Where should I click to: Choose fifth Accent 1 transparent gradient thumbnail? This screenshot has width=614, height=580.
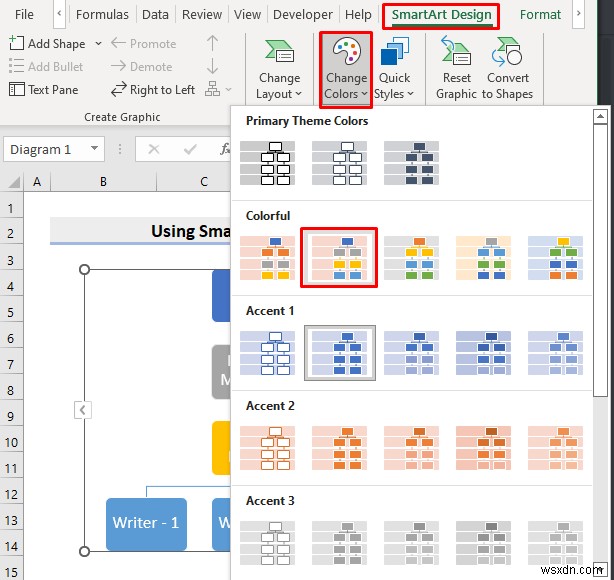555,353
